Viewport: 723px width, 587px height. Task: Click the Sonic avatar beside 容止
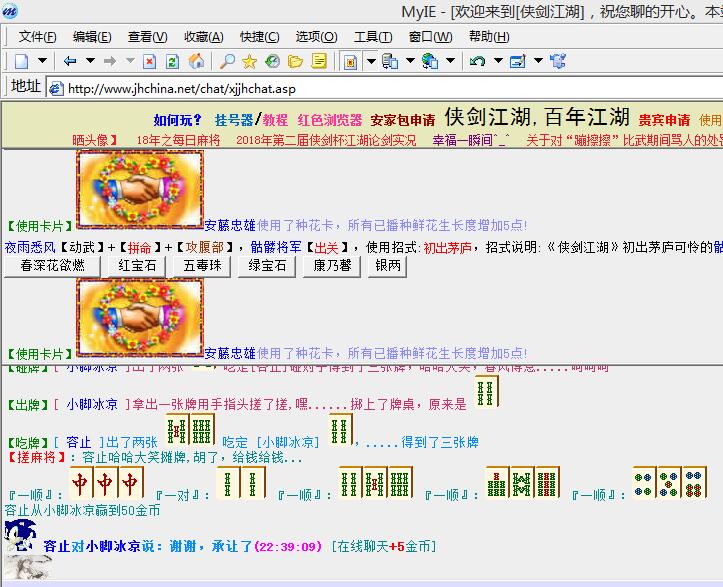click(x=20, y=535)
